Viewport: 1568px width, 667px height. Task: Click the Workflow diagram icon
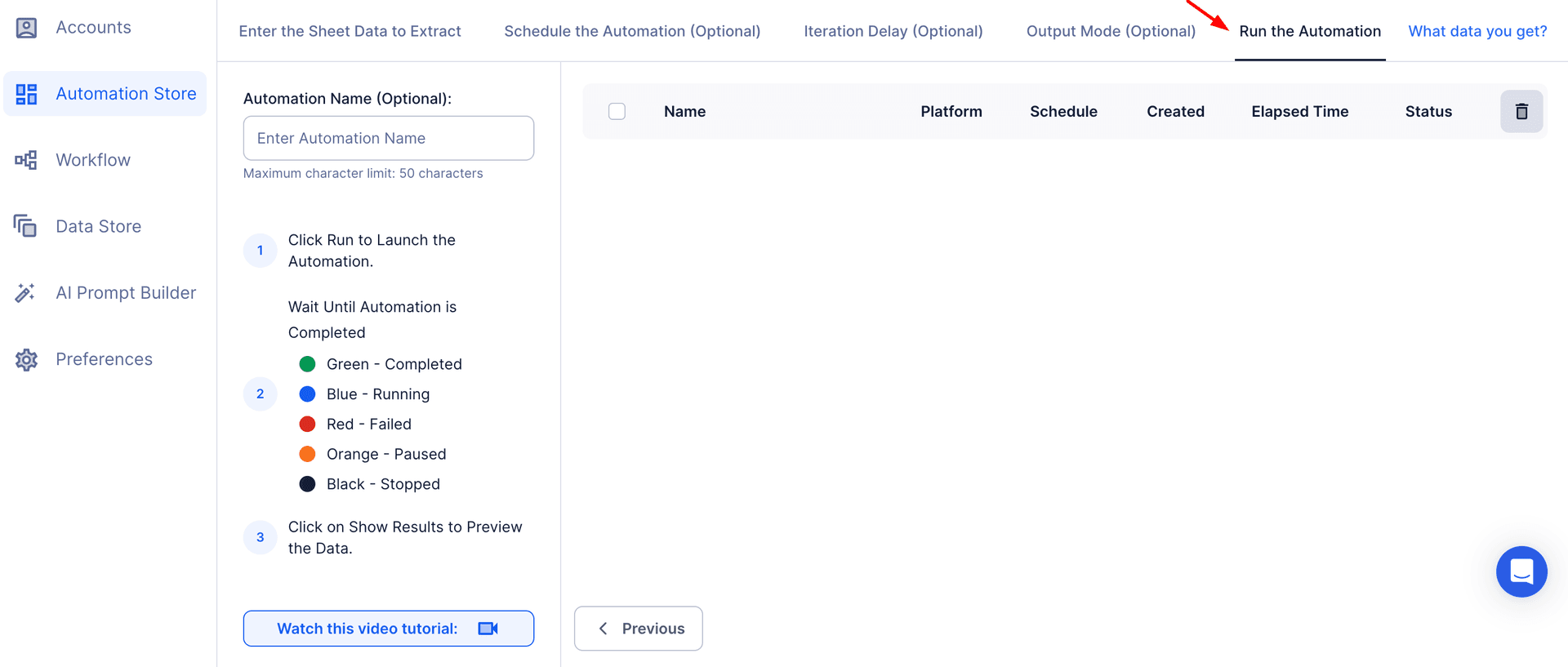click(26, 160)
